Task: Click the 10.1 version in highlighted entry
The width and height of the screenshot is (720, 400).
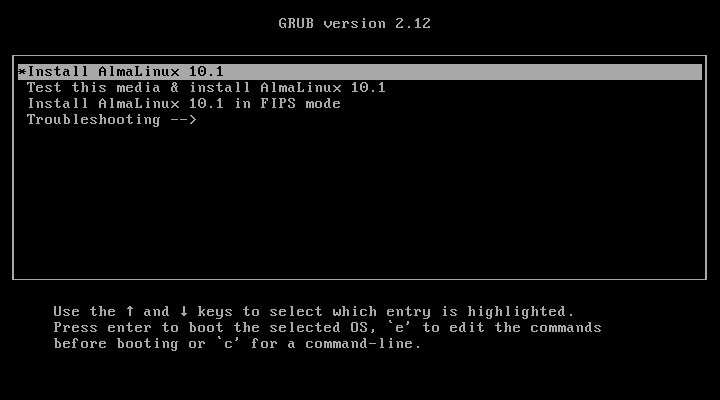Action: click(x=206, y=72)
